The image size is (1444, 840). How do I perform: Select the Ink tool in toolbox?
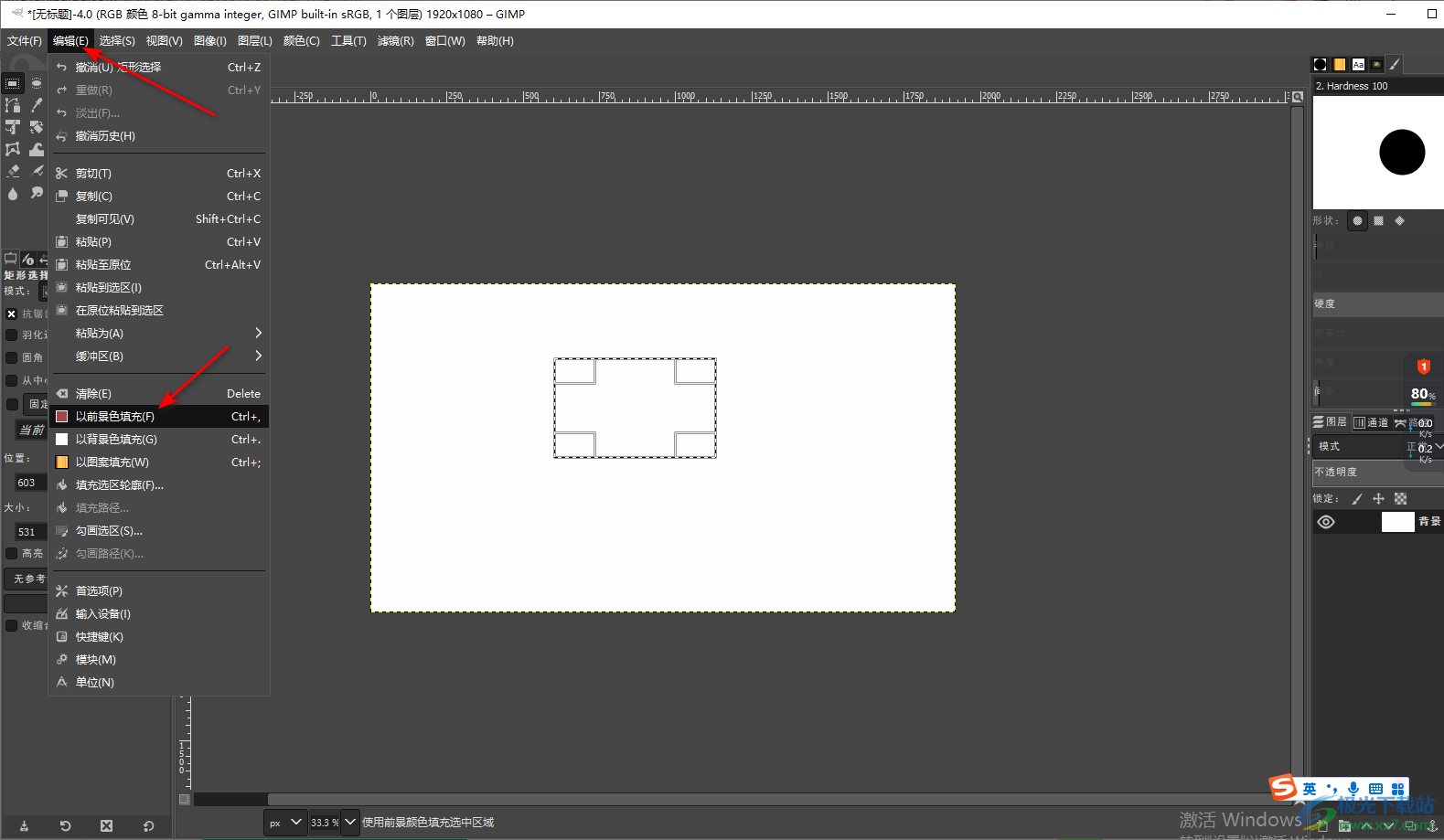point(37,171)
